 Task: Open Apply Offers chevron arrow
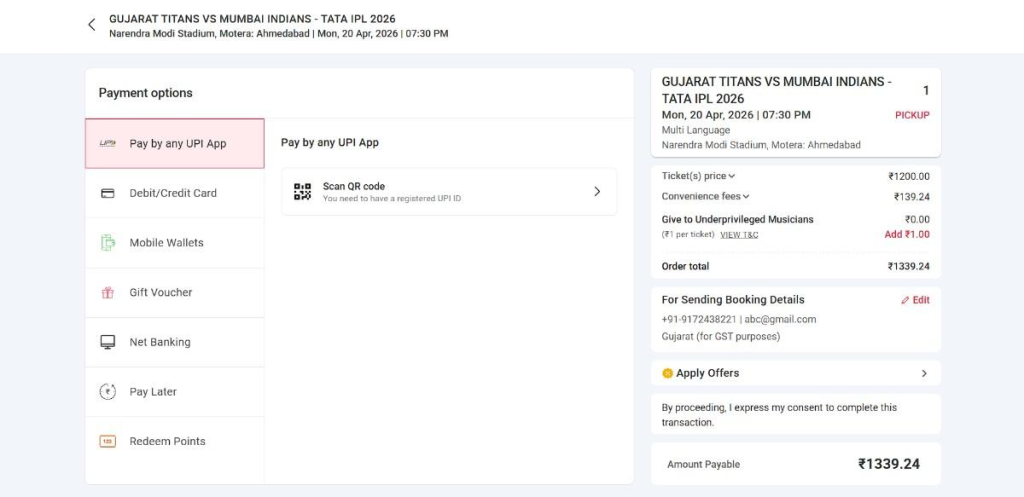tap(923, 373)
